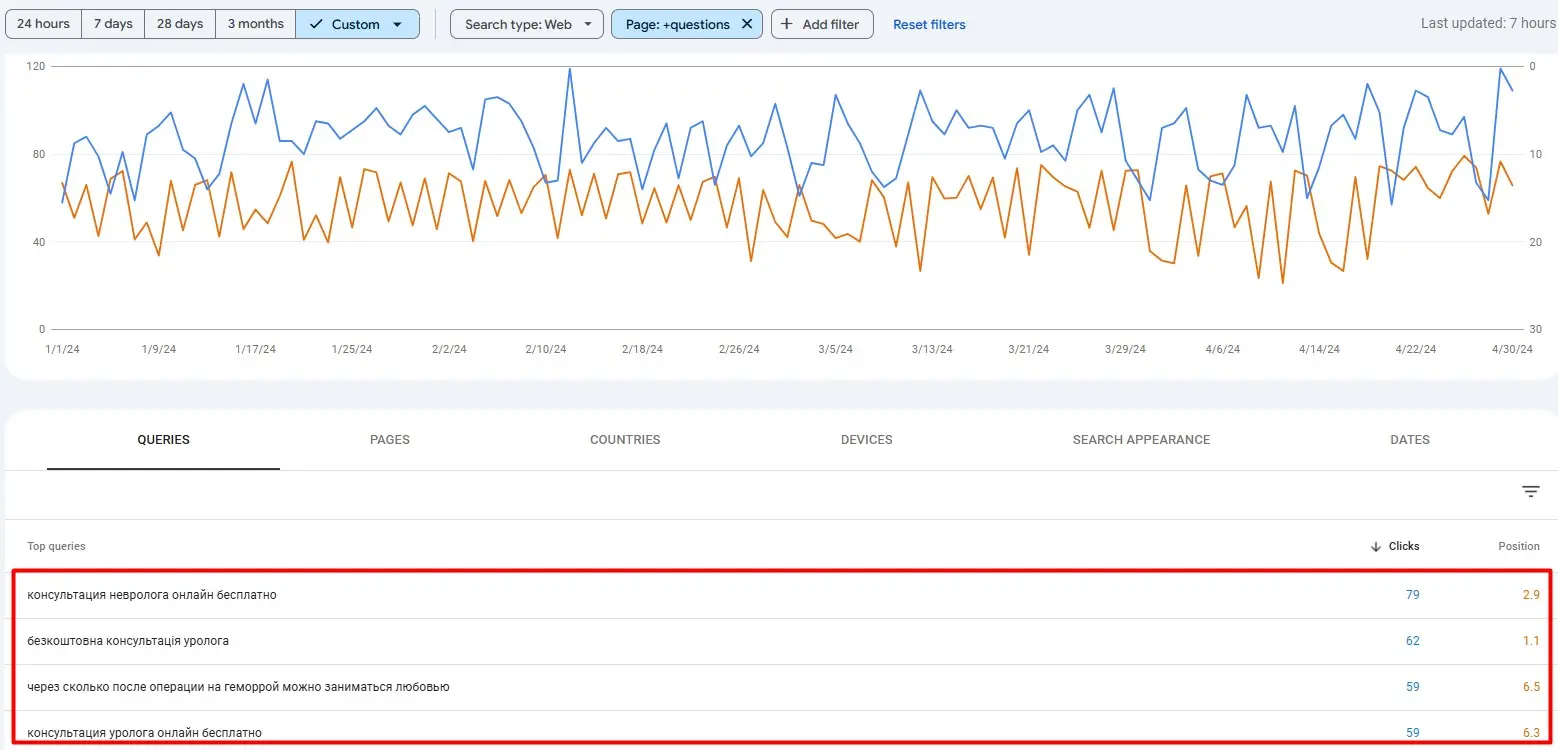Click the 2/10/24 chart date label
This screenshot has height=750, width=1558.
pos(545,349)
